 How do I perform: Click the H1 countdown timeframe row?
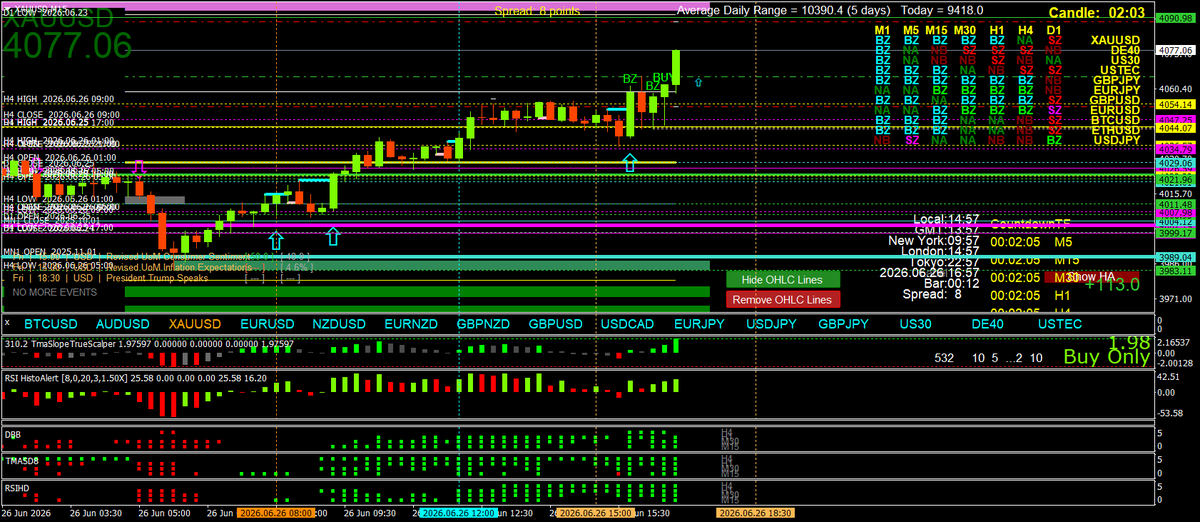[x=1031, y=297]
